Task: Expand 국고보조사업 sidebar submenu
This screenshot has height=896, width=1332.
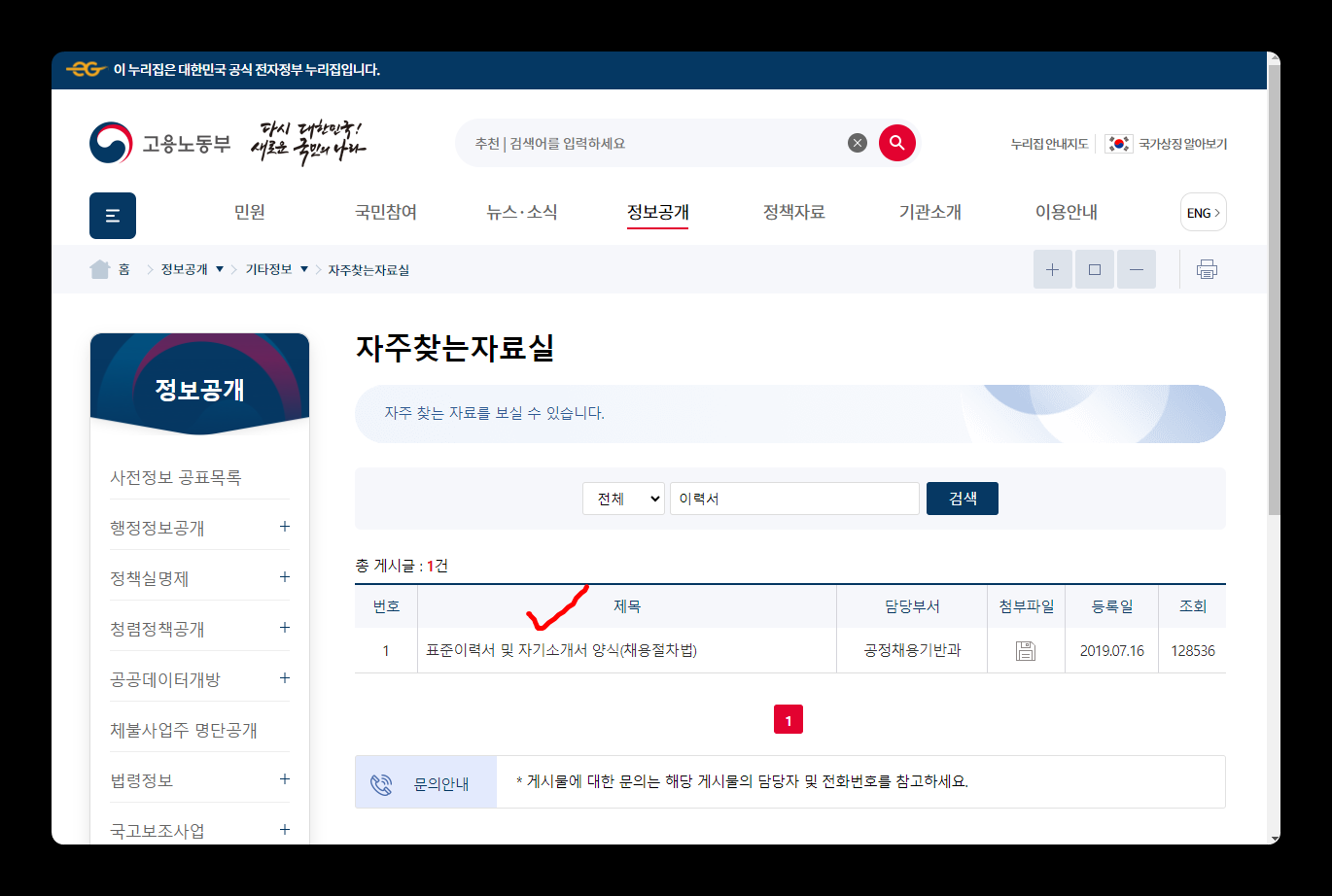Action: point(285,830)
